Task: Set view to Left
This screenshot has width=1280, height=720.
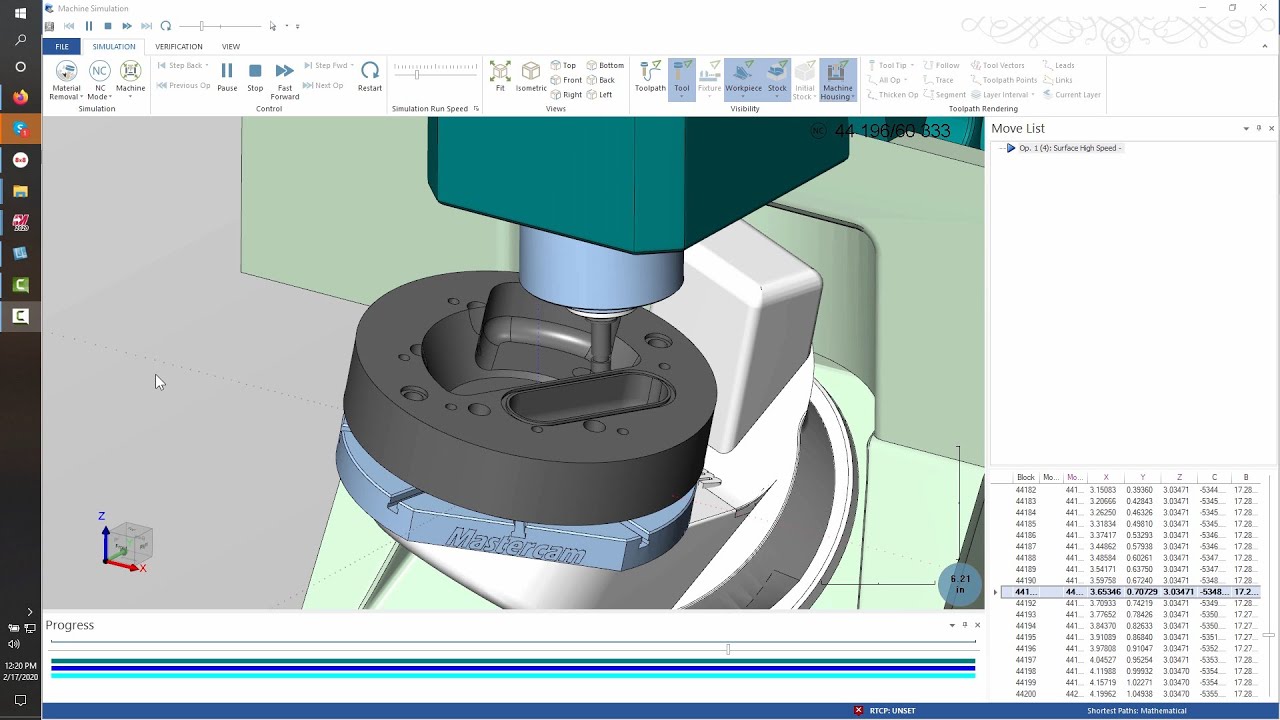Action: (600, 95)
